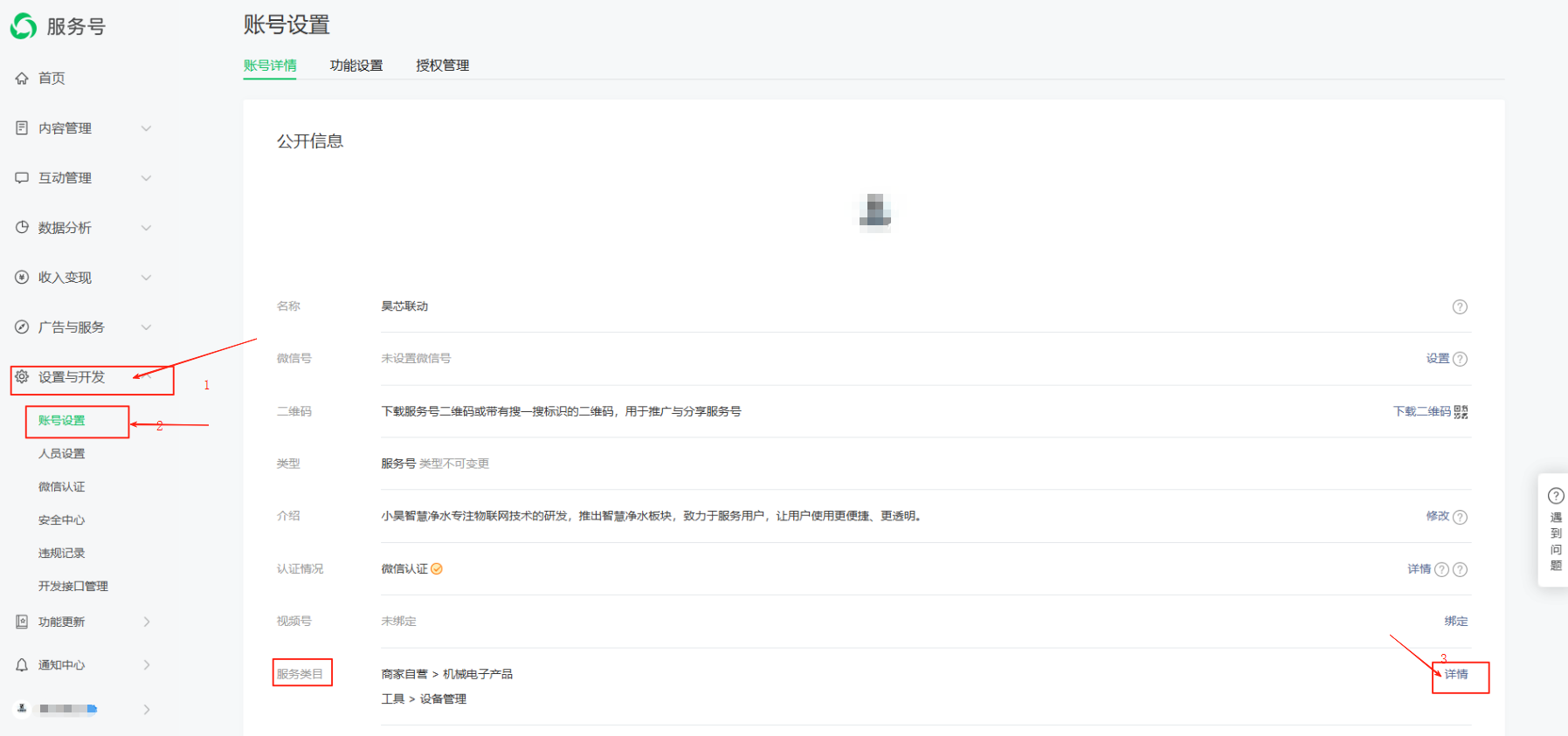Select 微信认证 in sidebar submenu
The image size is (1568, 736).
click(61, 486)
